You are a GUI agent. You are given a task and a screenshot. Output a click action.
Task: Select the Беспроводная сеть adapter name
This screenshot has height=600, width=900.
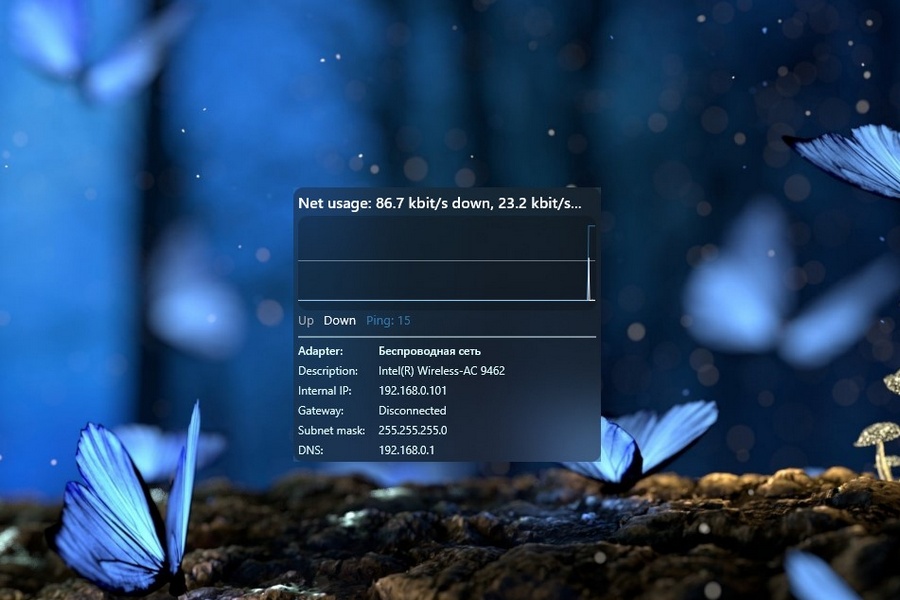point(429,351)
